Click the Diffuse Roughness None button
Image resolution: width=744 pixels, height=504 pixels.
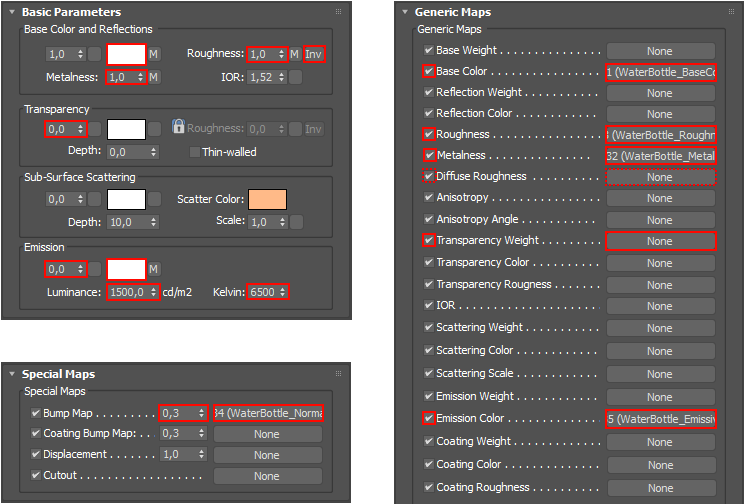tap(660, 177)
